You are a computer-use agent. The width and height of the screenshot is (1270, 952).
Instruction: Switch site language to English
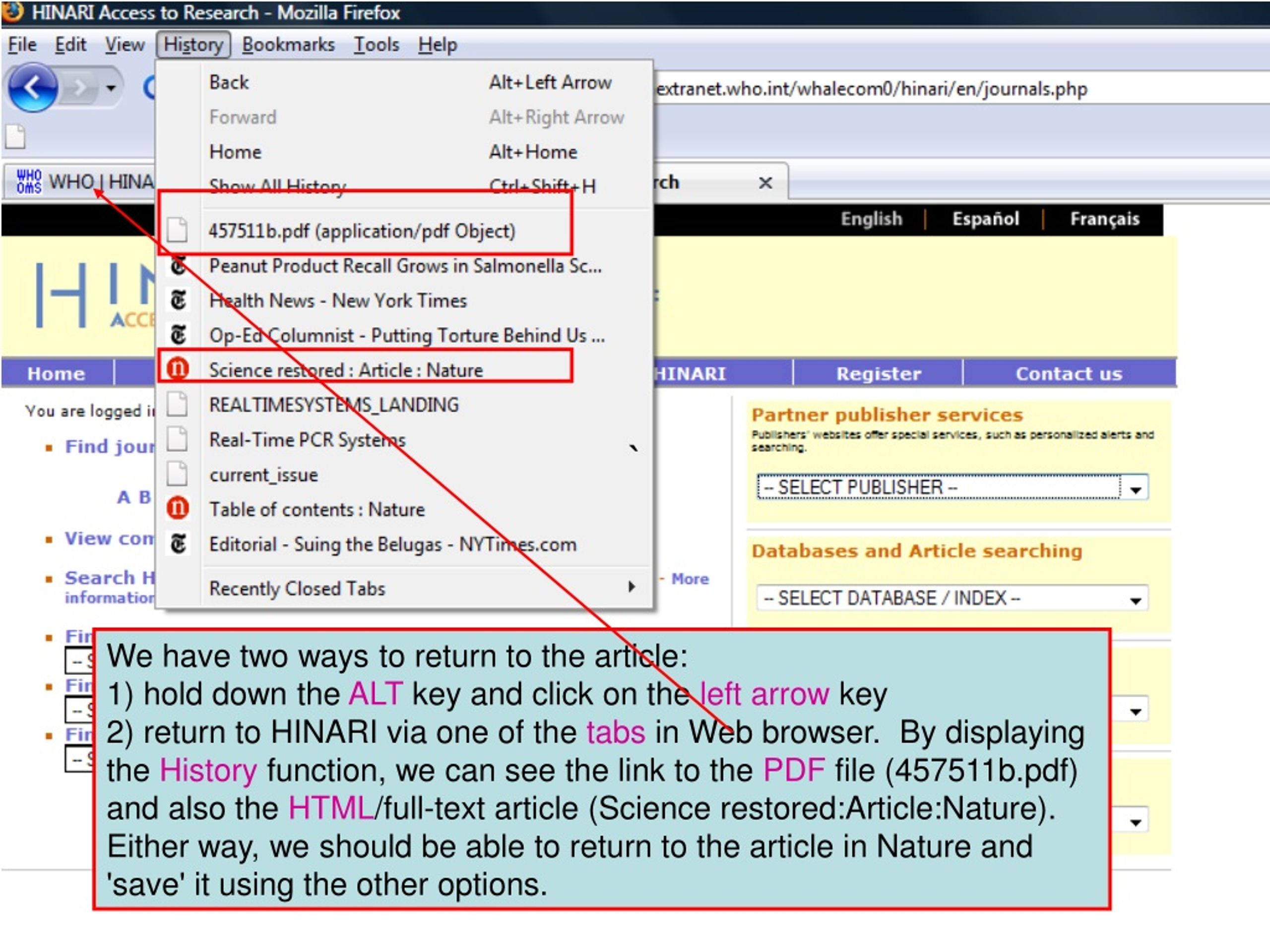[x=871, y=219]
